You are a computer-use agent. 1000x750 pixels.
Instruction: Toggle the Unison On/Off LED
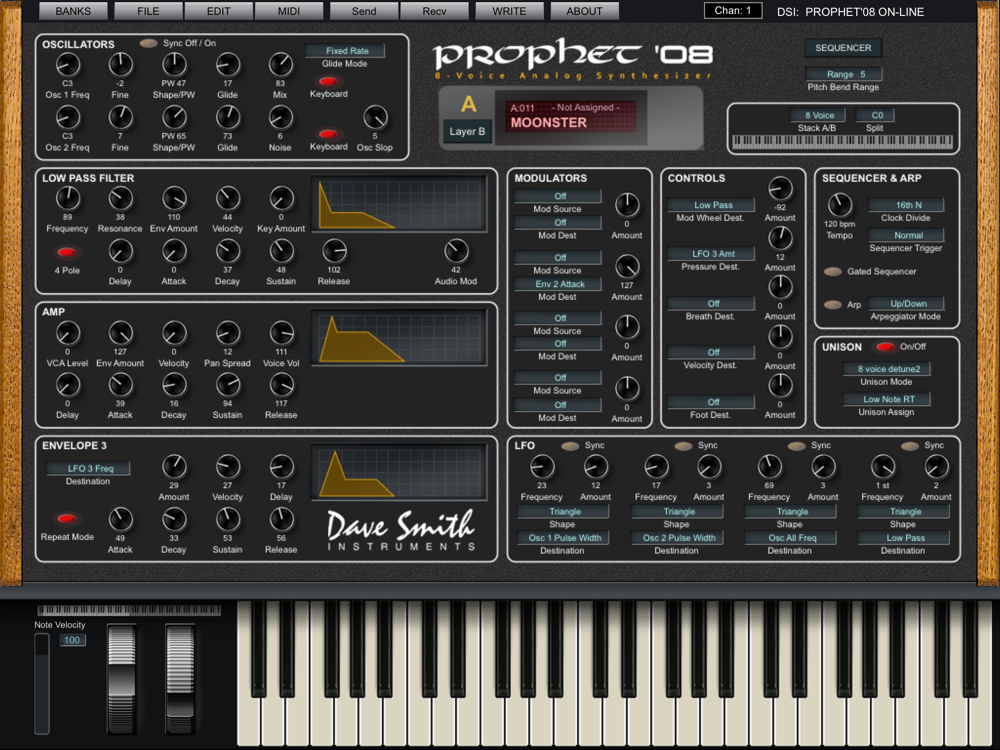pos(884,347)
